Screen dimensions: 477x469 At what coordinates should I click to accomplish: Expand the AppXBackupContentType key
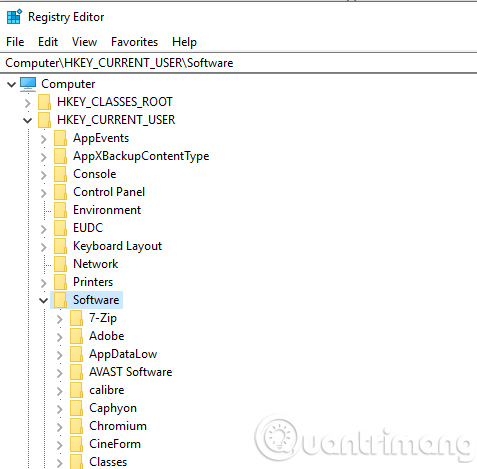coord(44,157)
